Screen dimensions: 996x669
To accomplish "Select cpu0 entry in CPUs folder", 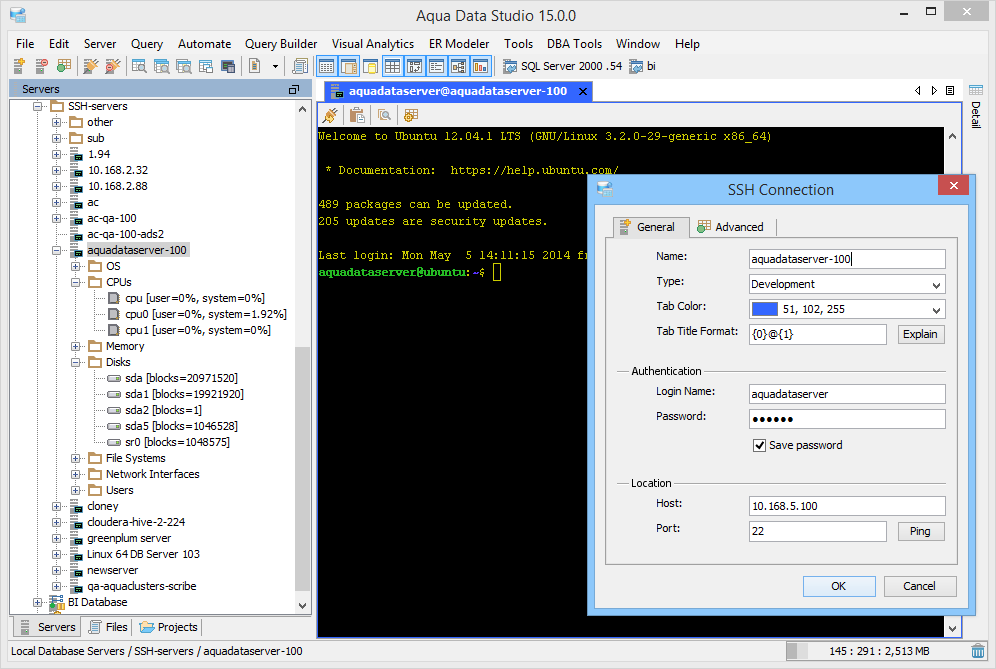I will click(x=198, y=314).
